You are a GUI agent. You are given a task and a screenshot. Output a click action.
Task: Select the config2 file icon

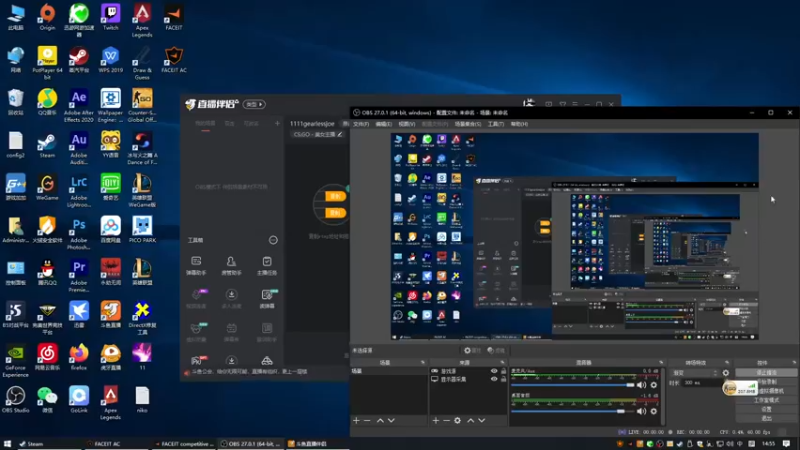tap(15, 144)
